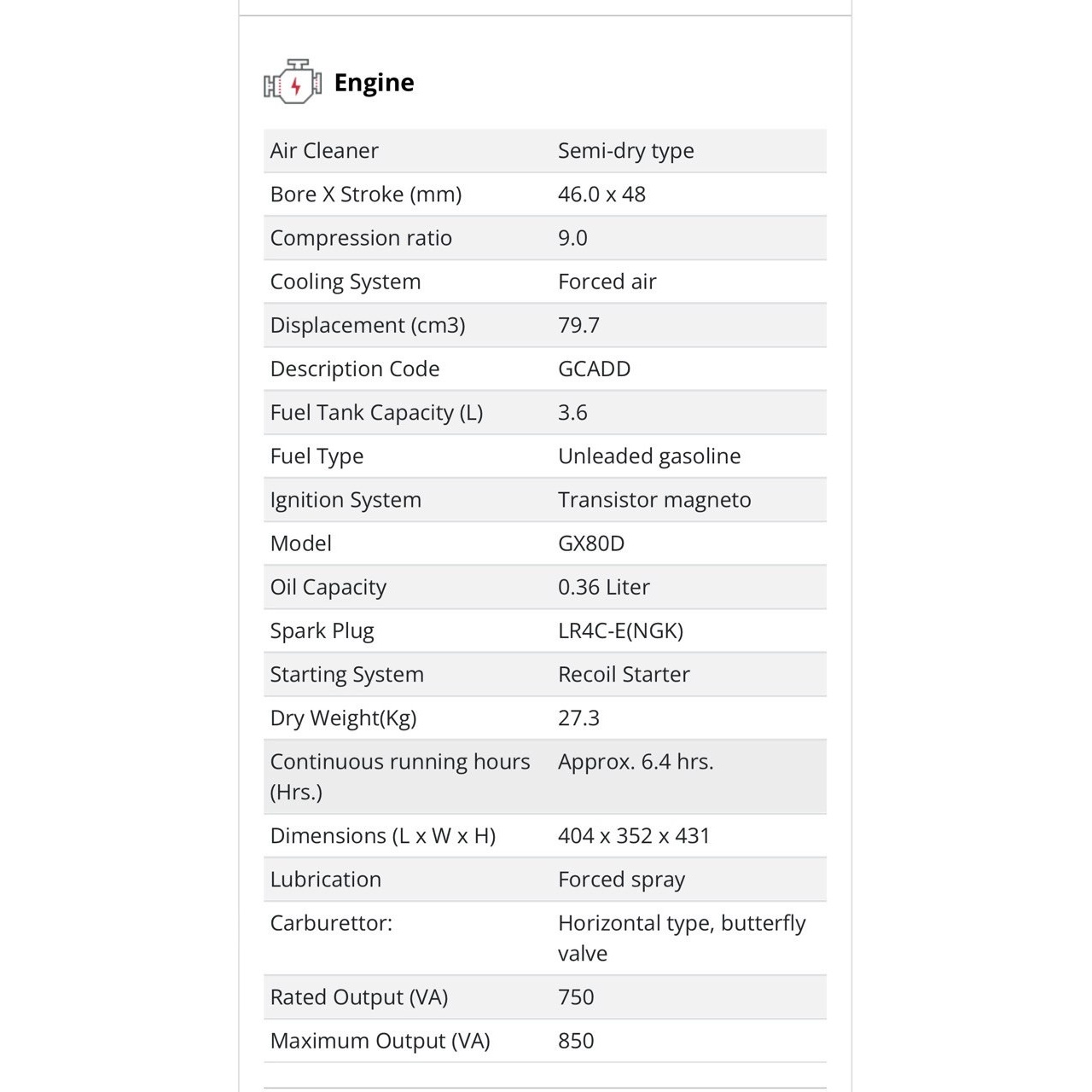Click the Oil Capacity 0.36 Liter value

tap(603, 587)
